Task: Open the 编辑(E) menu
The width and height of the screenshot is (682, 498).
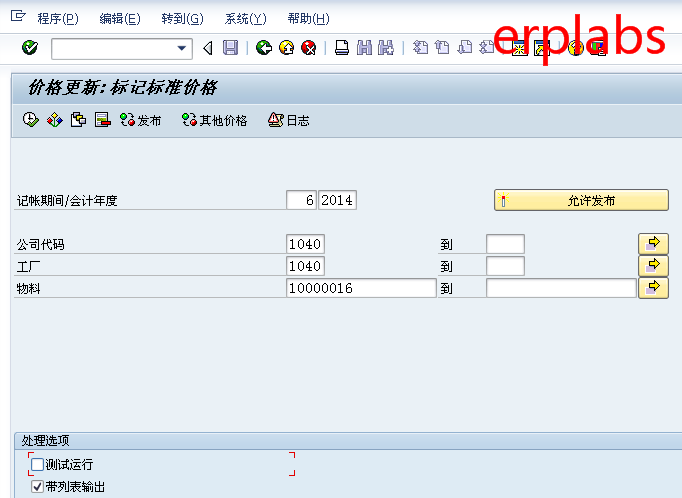Action: 120,19
